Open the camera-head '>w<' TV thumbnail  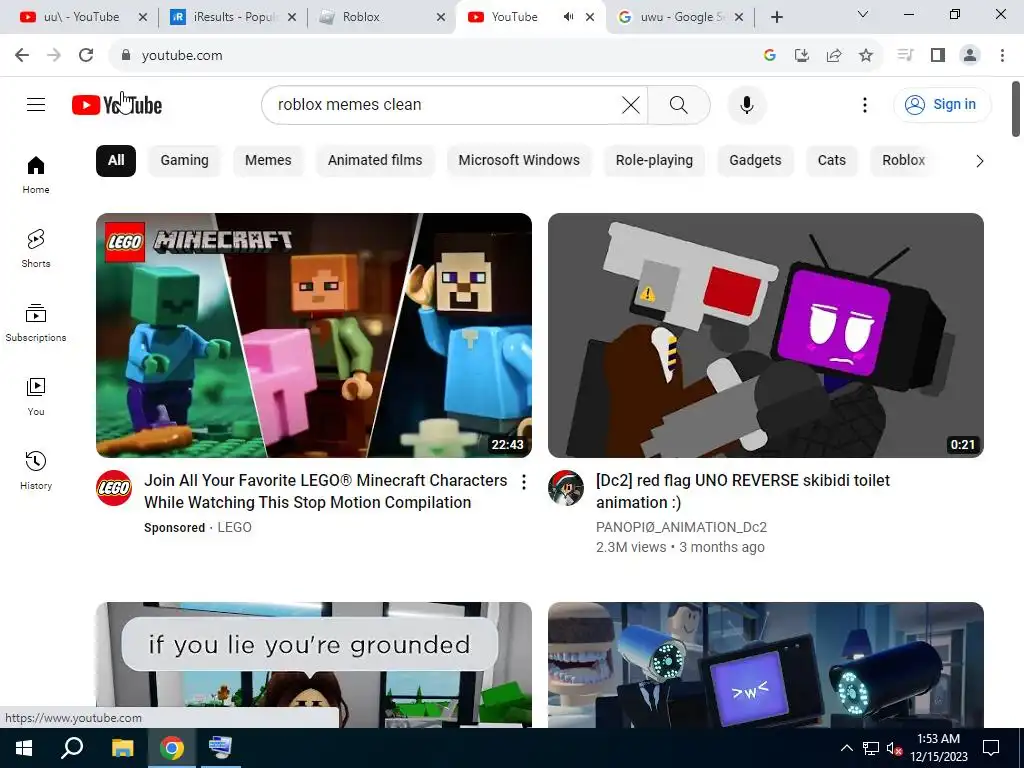point(765,664)
